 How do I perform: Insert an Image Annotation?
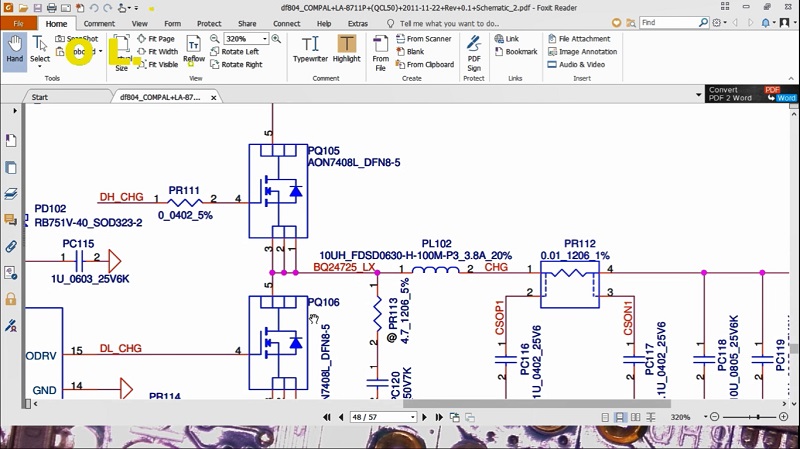point(582,52)
